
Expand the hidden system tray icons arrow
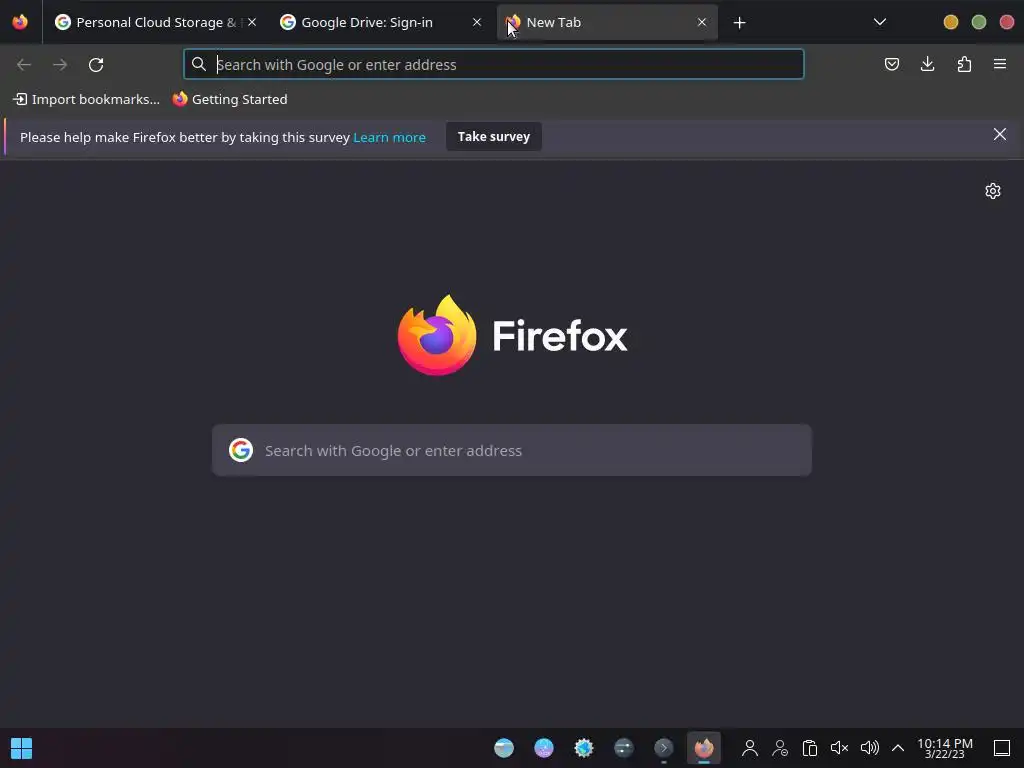point(898,748)
